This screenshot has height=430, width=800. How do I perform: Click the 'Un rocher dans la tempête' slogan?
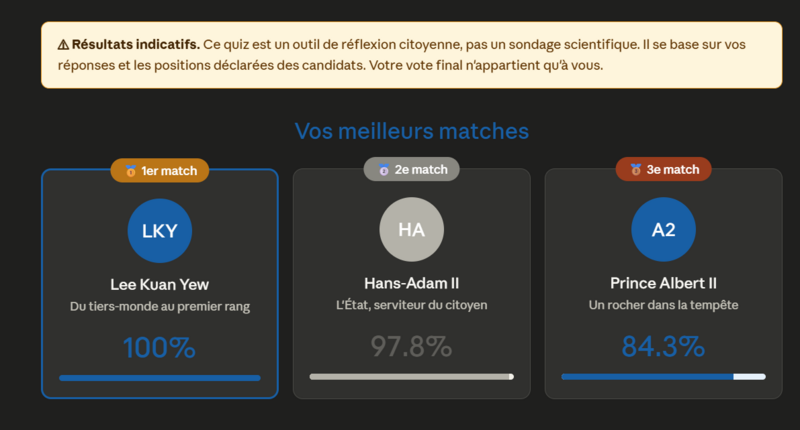(x=663, y=305)
